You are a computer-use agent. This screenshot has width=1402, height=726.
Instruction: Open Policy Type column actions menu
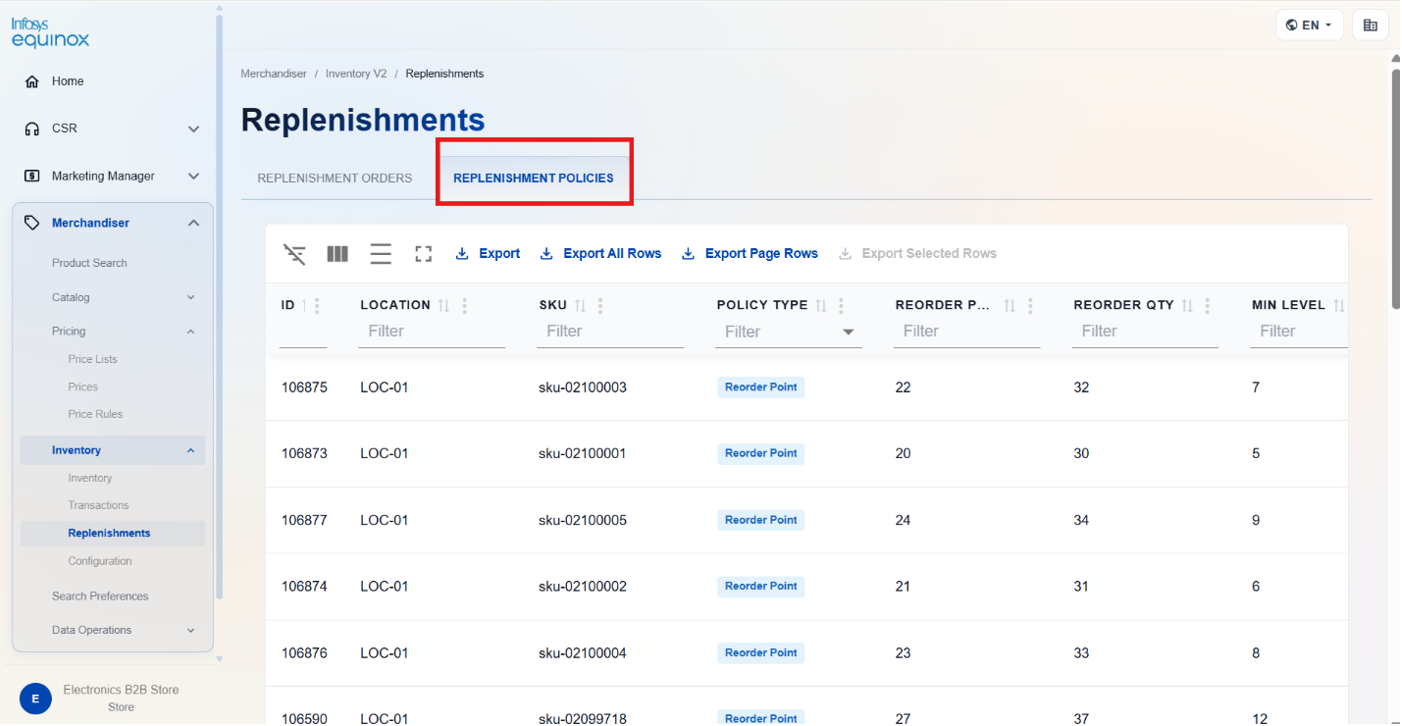click(x=842, y=306)
